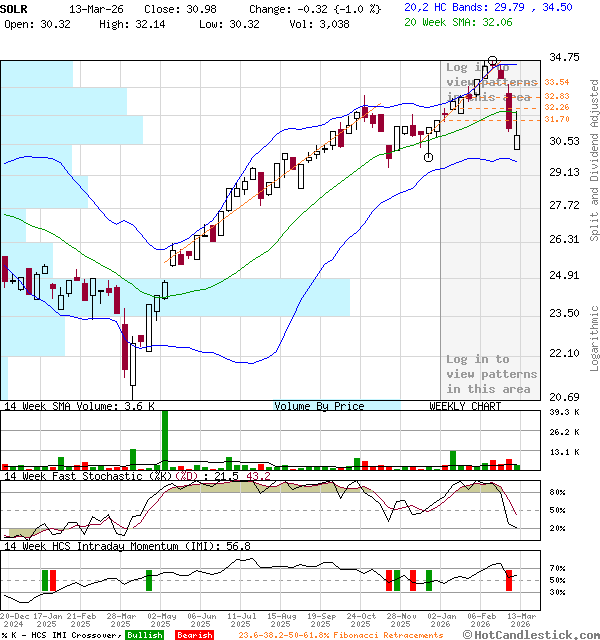Click the lowest candle near 20.69
This screenshot has width=600, height=640.
pos(132,368)
